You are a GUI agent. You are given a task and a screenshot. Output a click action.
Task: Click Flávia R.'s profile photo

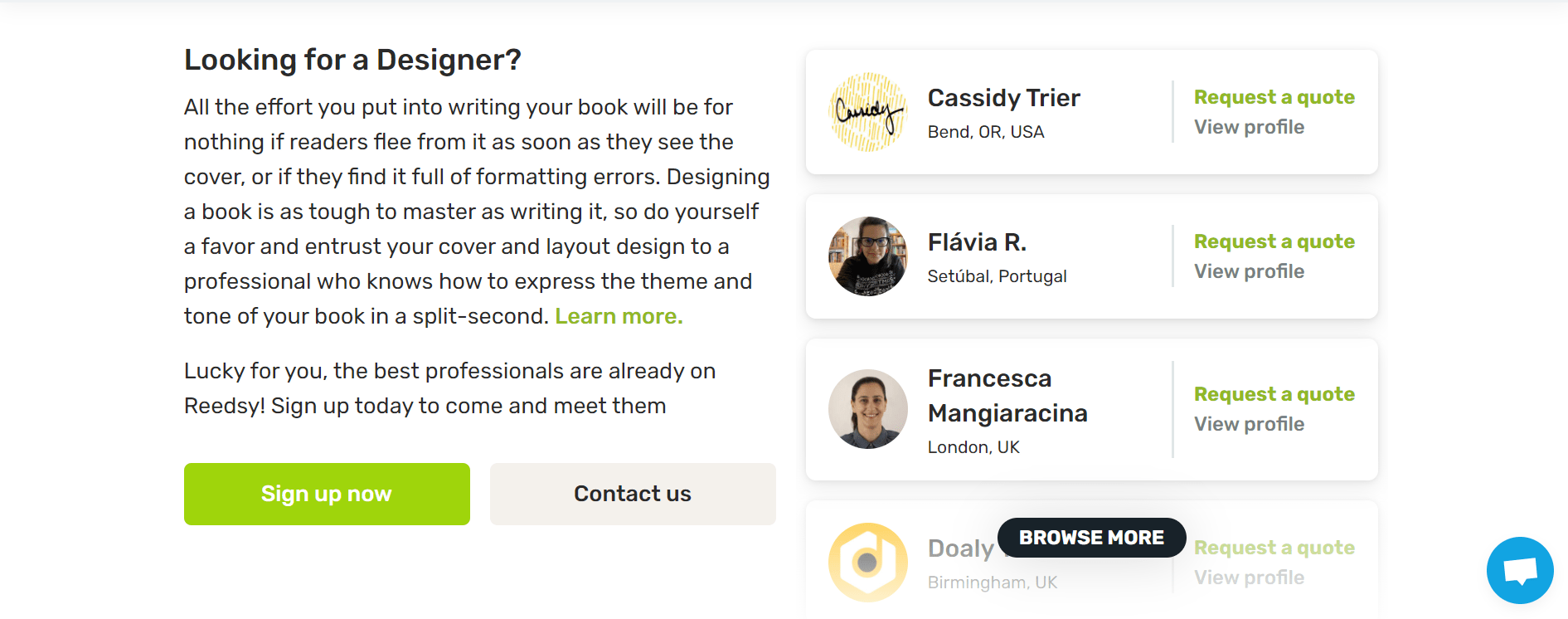coord(867,256)
